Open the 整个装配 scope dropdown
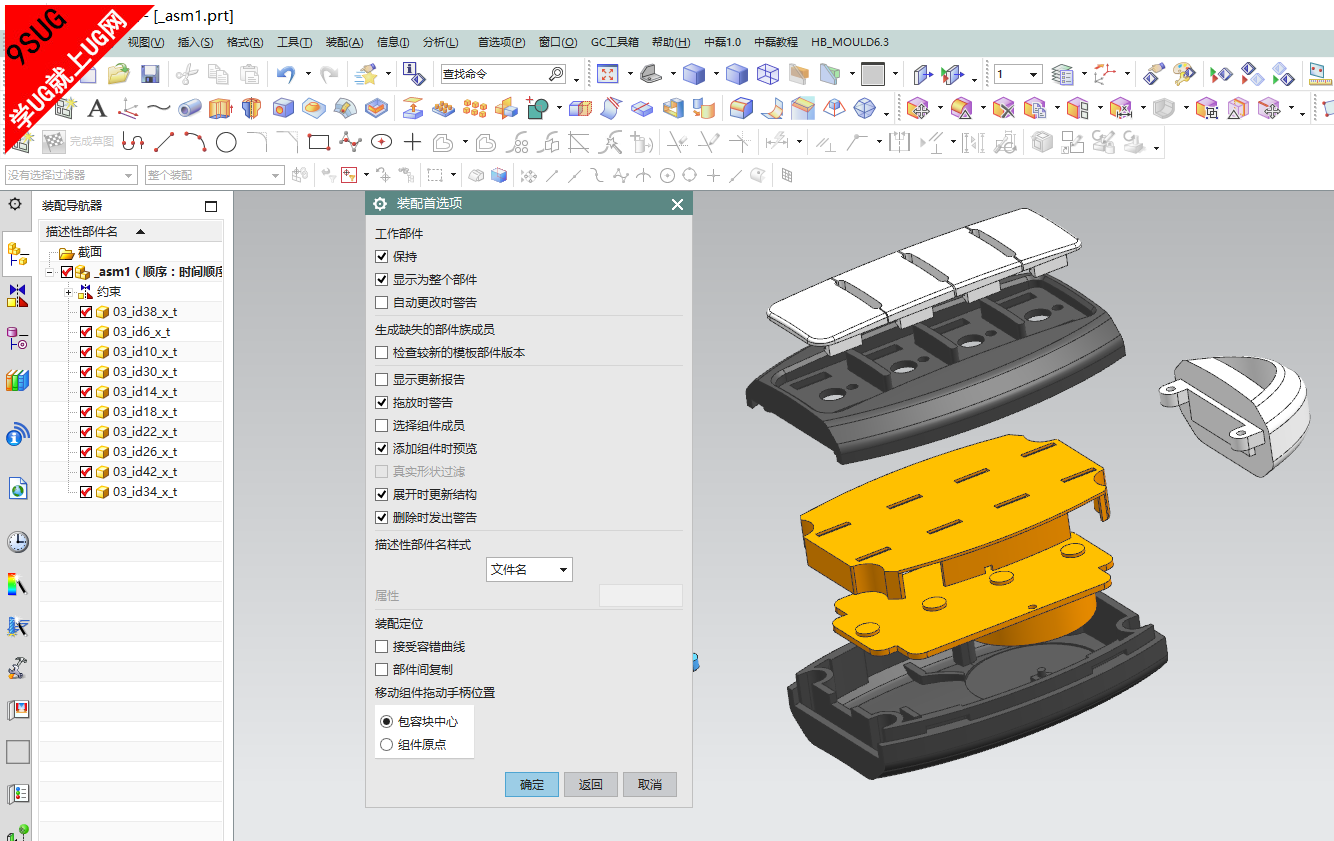Viewport: 1334px width, 841px height. [x=215, y=175]
